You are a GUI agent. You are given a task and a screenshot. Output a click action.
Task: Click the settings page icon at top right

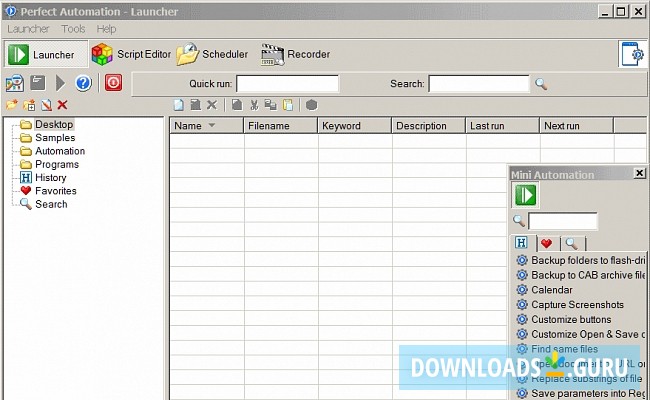click(x=633, y=54)
